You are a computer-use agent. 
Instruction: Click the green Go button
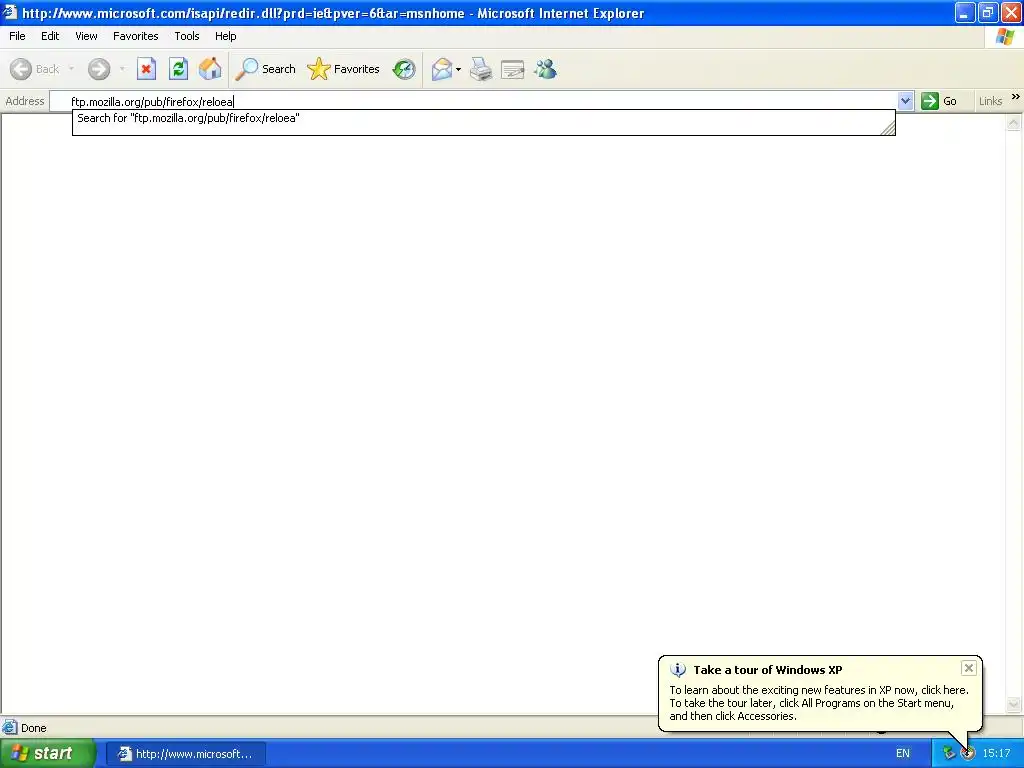click(x=939, y=101)
